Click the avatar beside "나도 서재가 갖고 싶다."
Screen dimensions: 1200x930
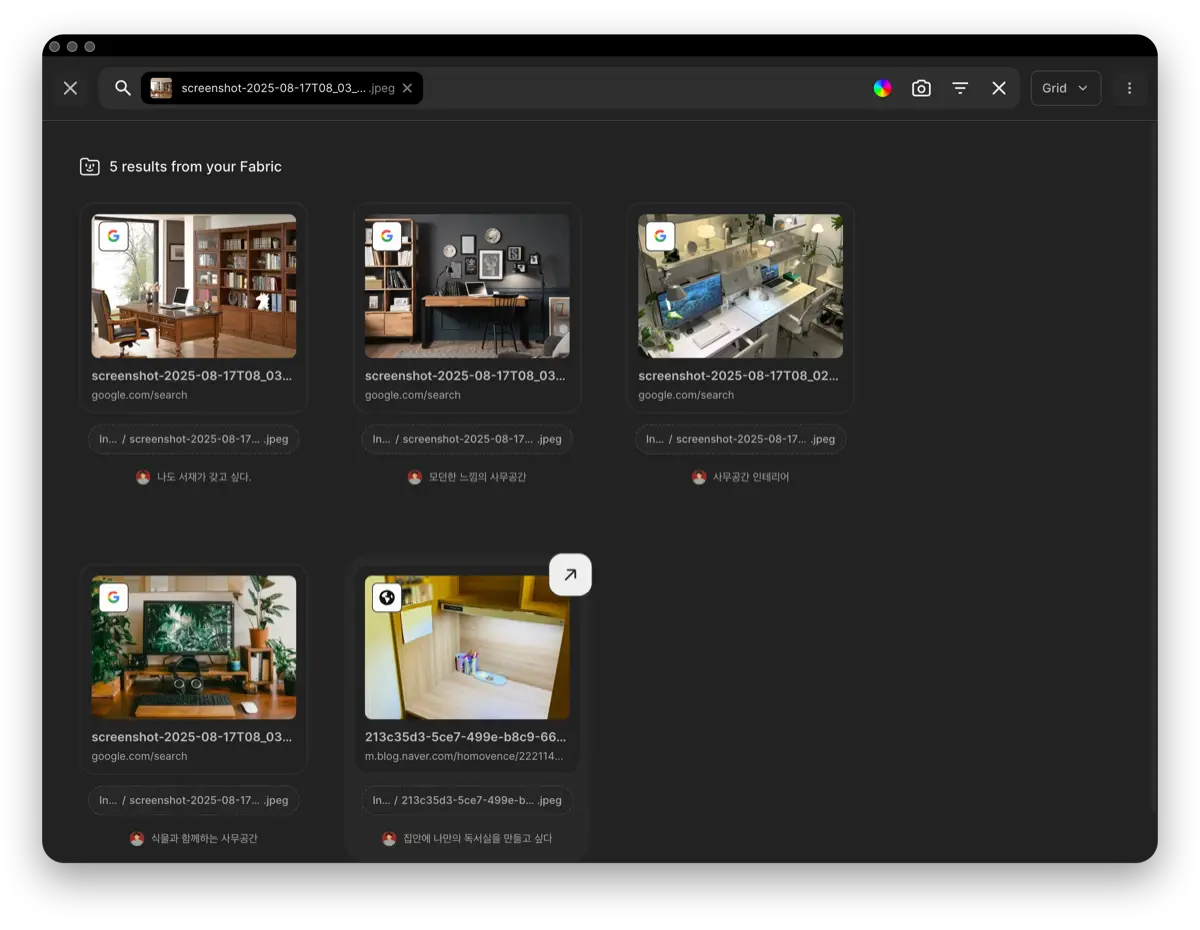coord(143,477)
